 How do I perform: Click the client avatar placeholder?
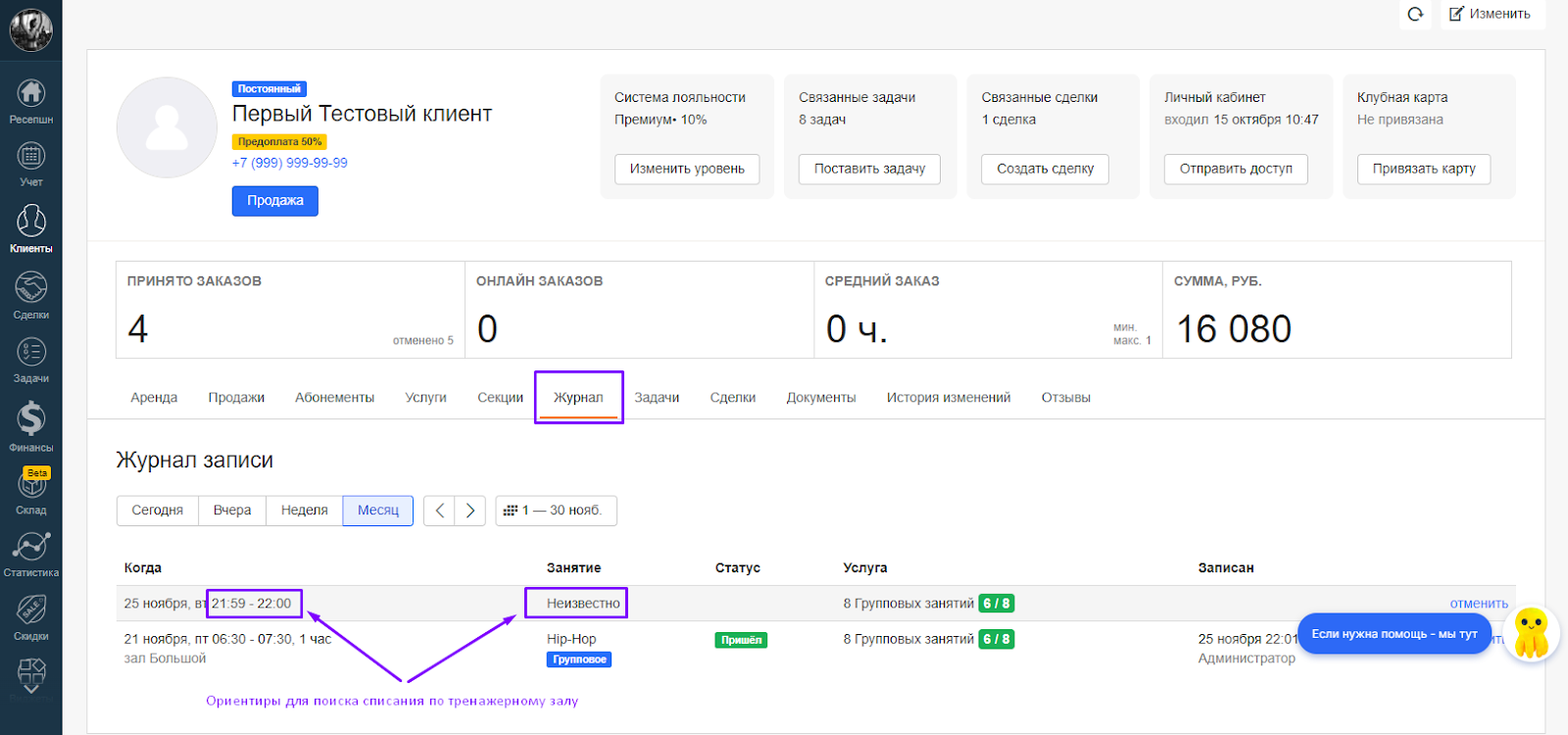click(x=167, y=127)
